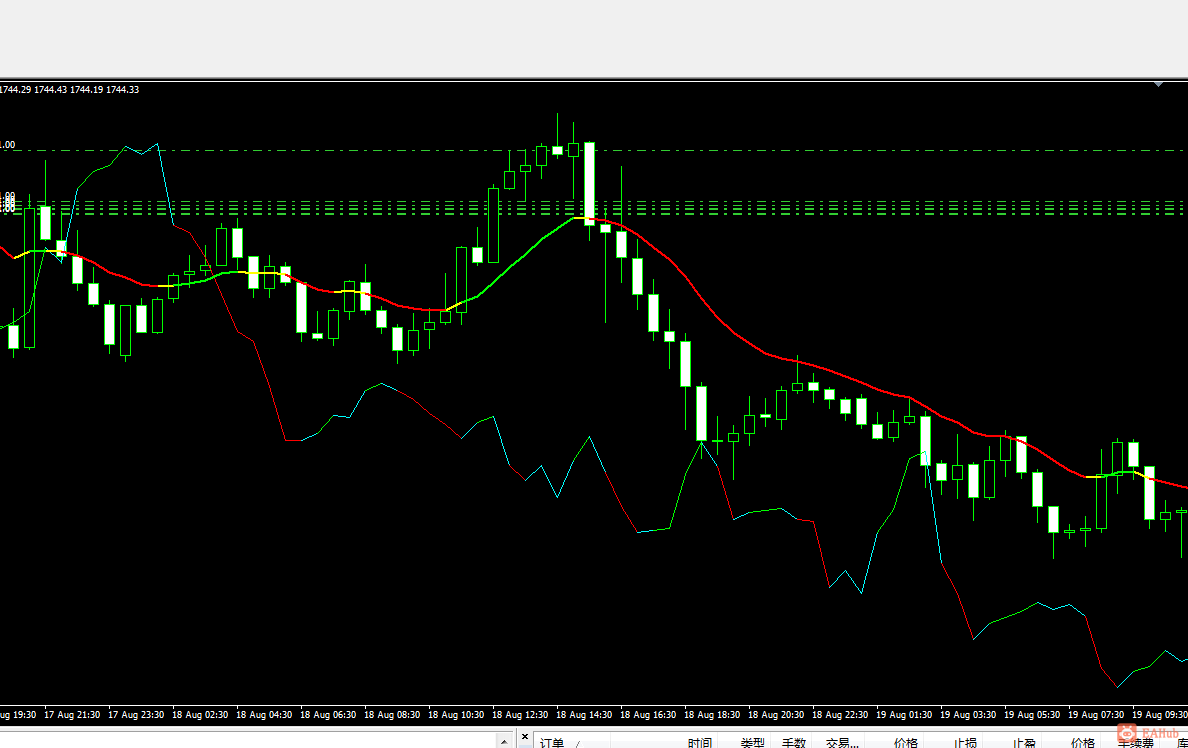Click the scroll up arrow beside the terminal

(505, 740)
